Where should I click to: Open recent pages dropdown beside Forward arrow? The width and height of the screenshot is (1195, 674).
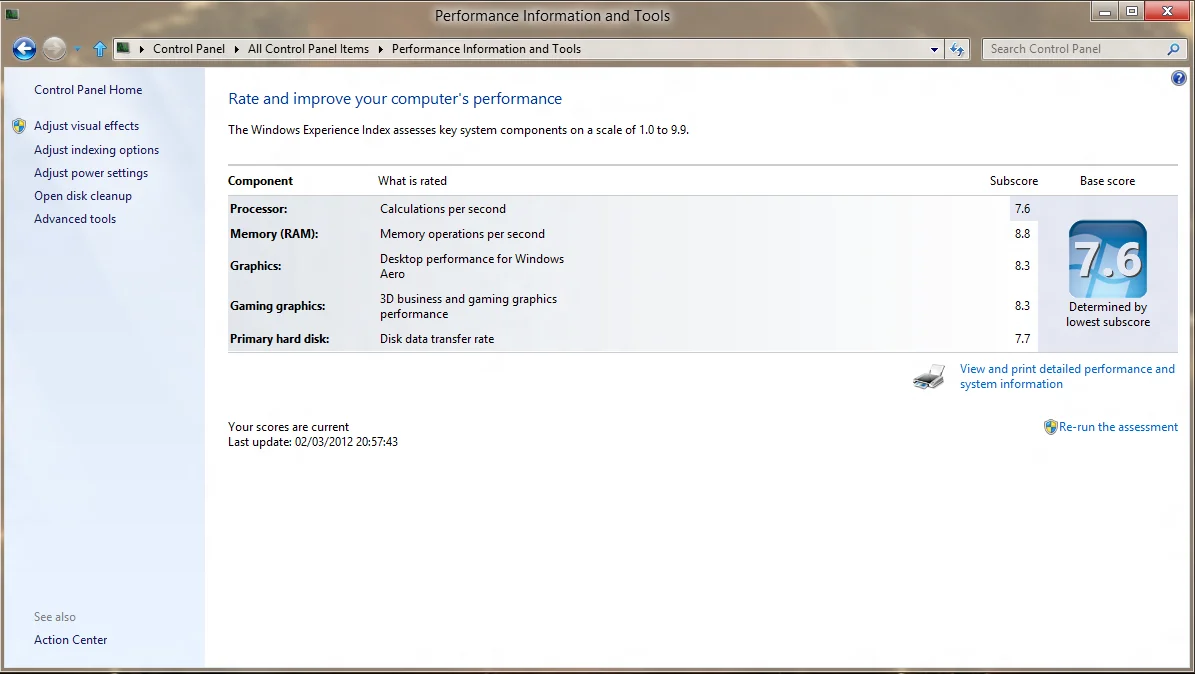coord(77,50)
